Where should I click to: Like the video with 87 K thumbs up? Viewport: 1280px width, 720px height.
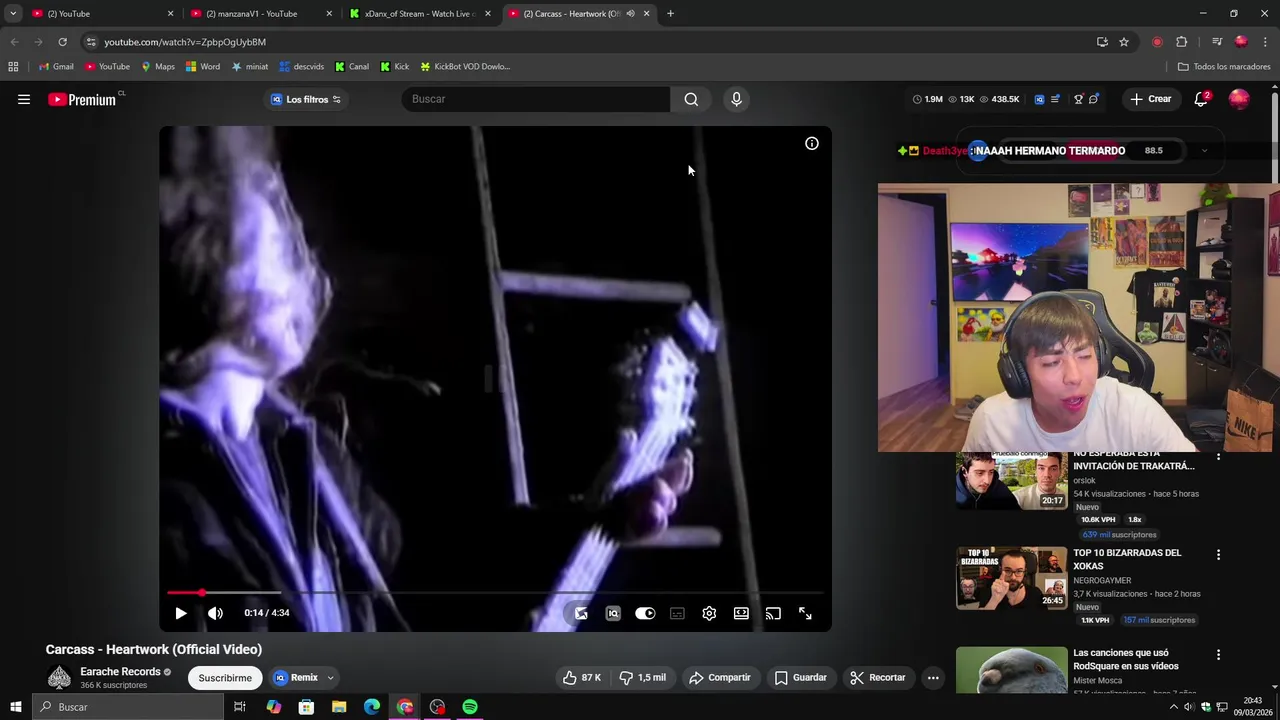(582, 678)
